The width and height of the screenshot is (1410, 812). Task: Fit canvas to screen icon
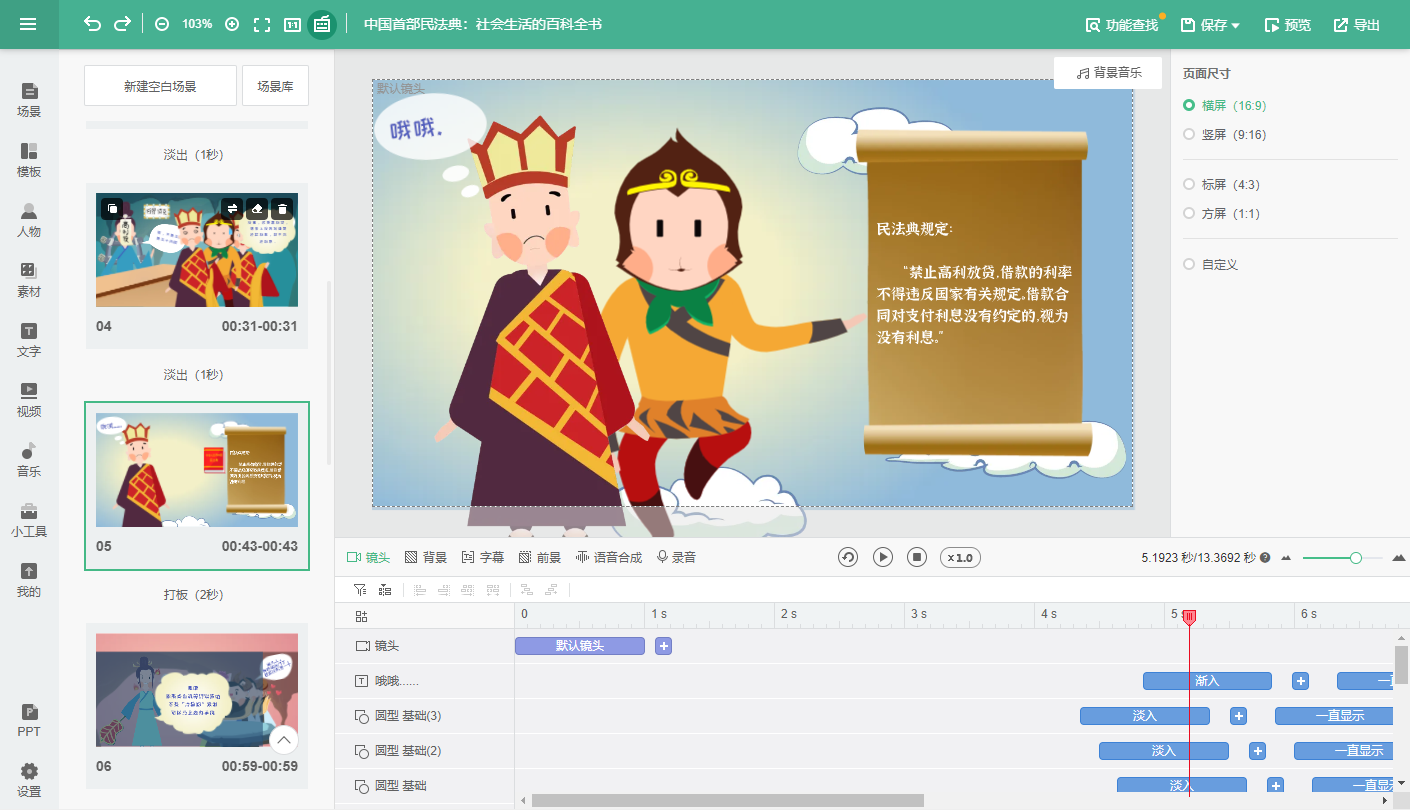pyautogui.click(x=262, y=24)
